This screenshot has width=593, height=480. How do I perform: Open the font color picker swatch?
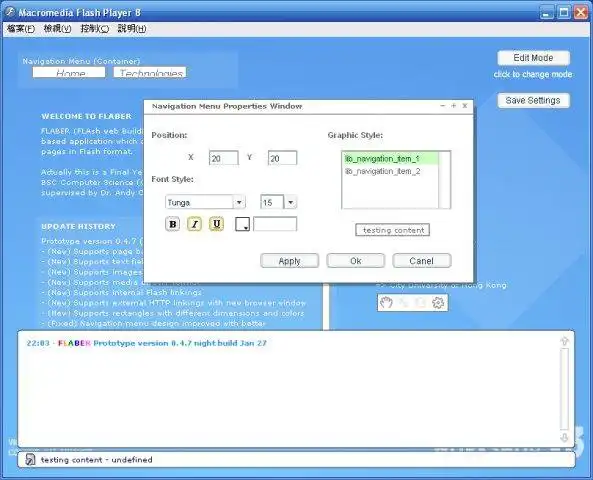(242, 224)
